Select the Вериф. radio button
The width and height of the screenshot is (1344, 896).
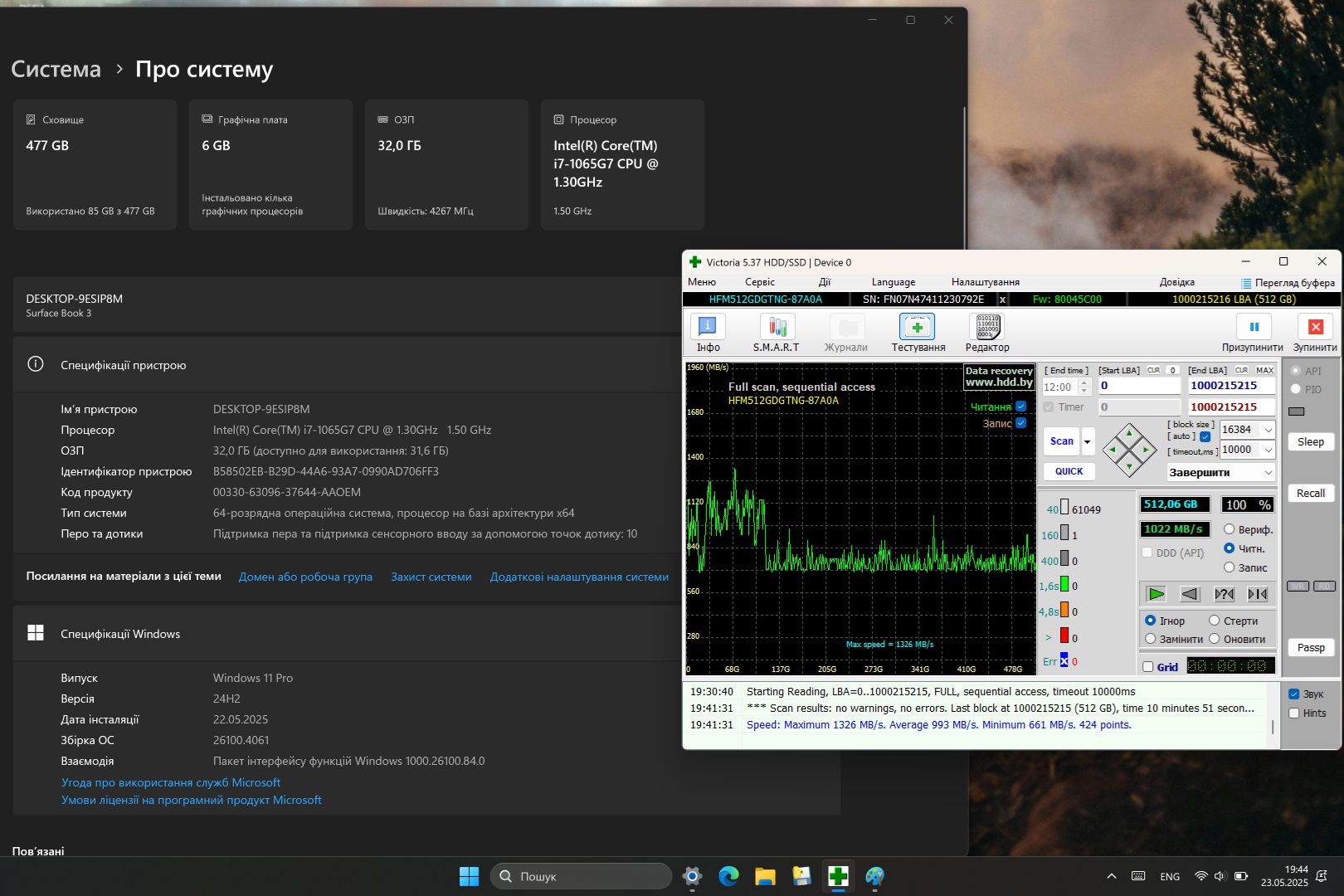pyautogui.click(x=1230, y=529)
